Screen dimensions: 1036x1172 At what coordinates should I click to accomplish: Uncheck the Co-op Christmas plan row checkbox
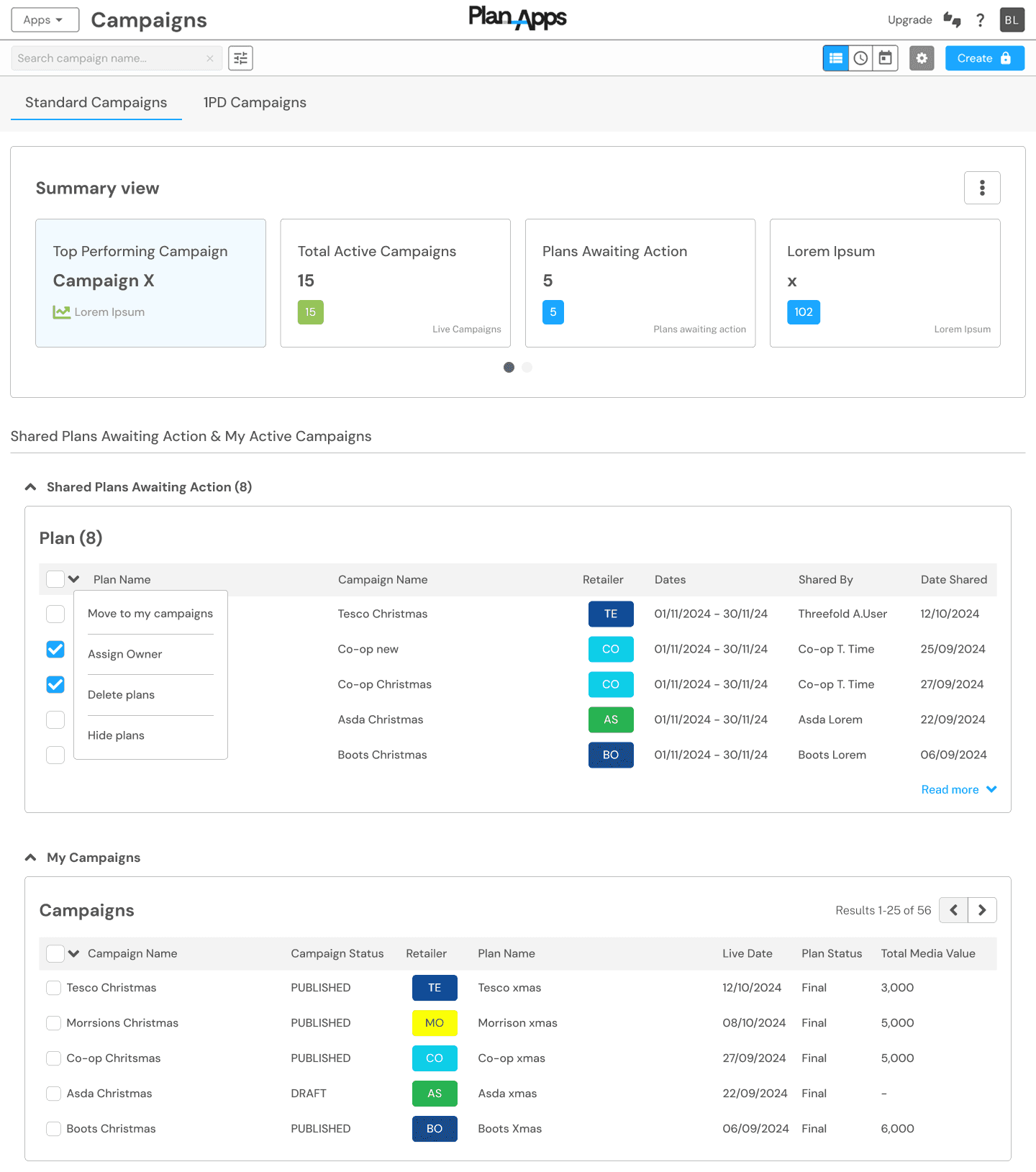[55, 684]
